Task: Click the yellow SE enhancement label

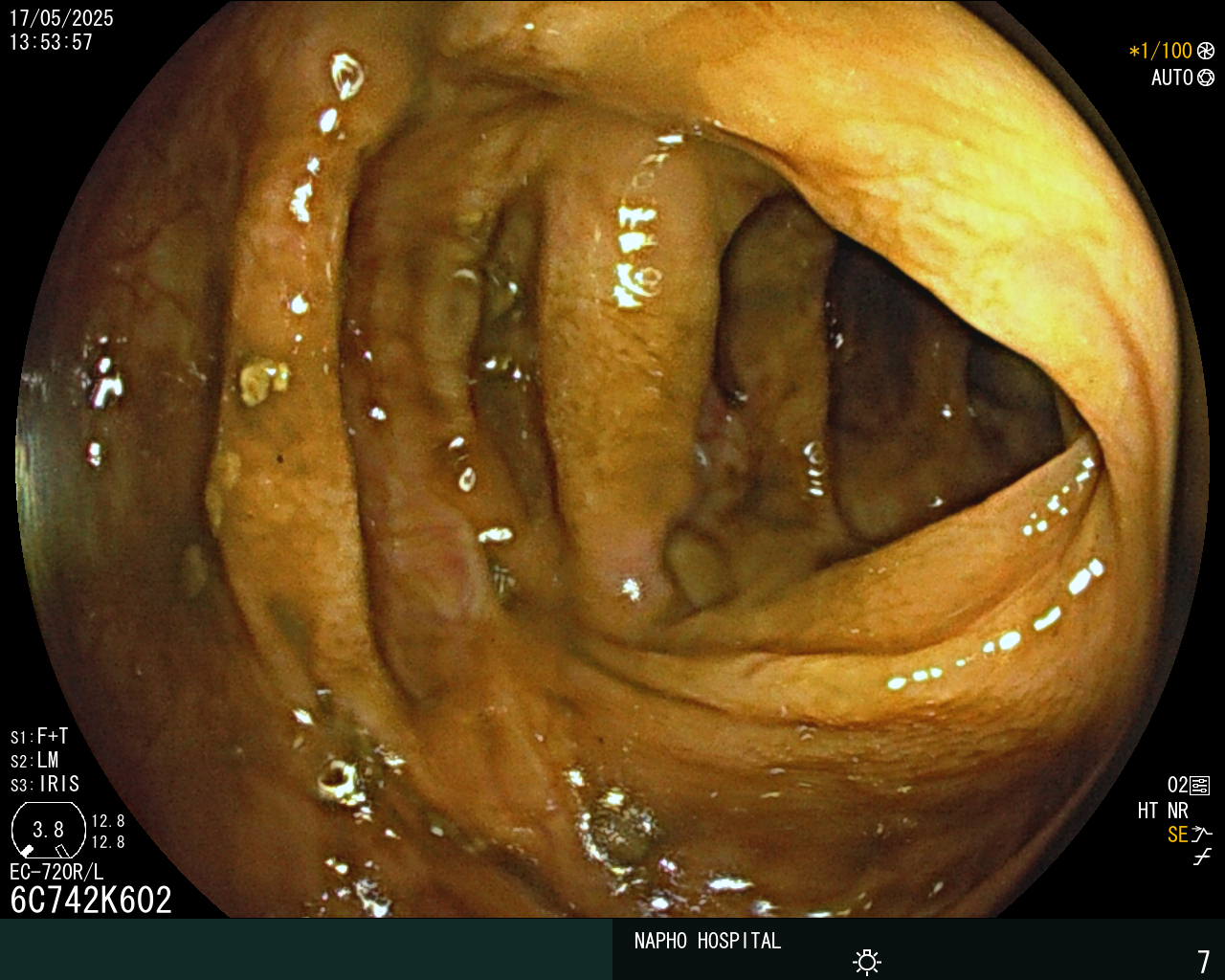Action: 1178,835
